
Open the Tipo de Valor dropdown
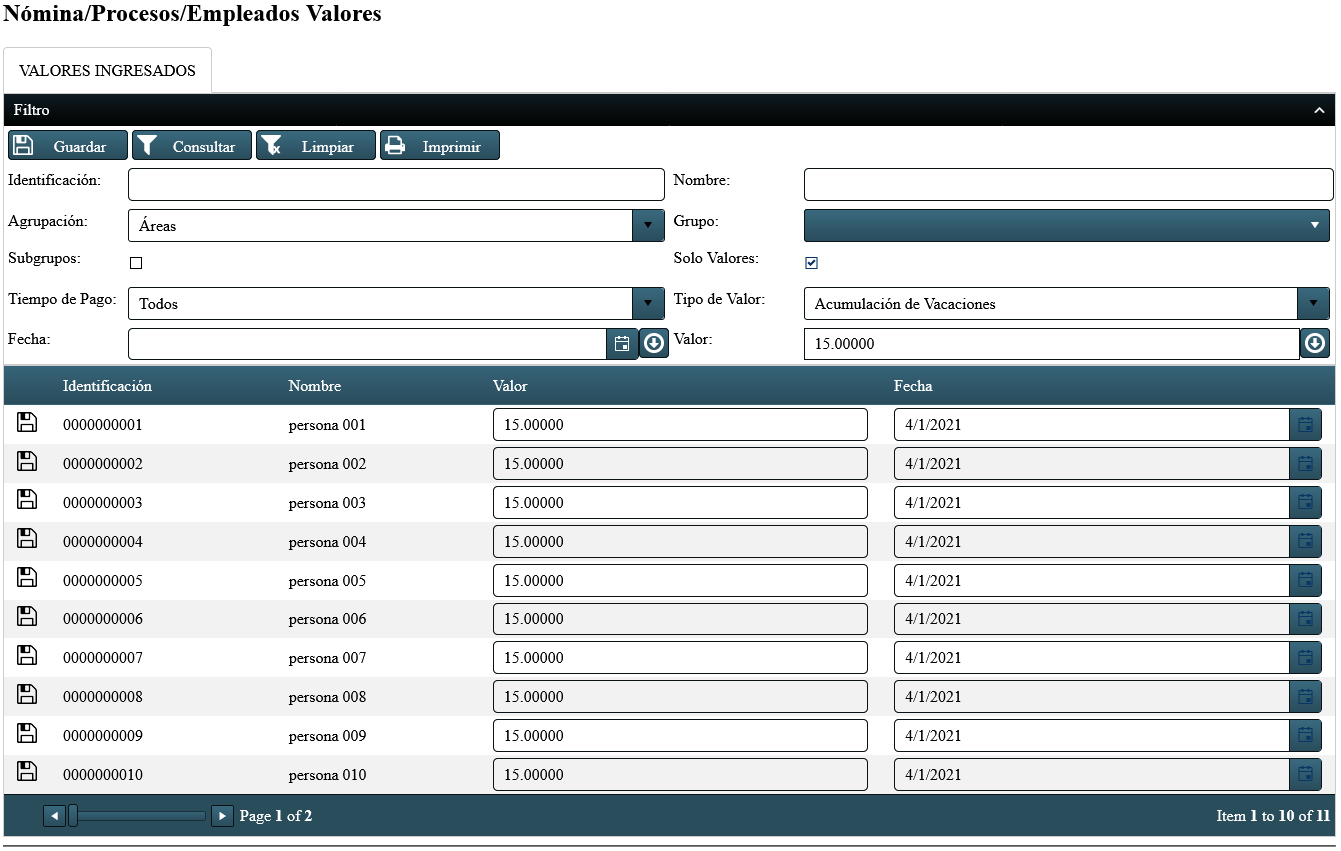coord(1313,303)
